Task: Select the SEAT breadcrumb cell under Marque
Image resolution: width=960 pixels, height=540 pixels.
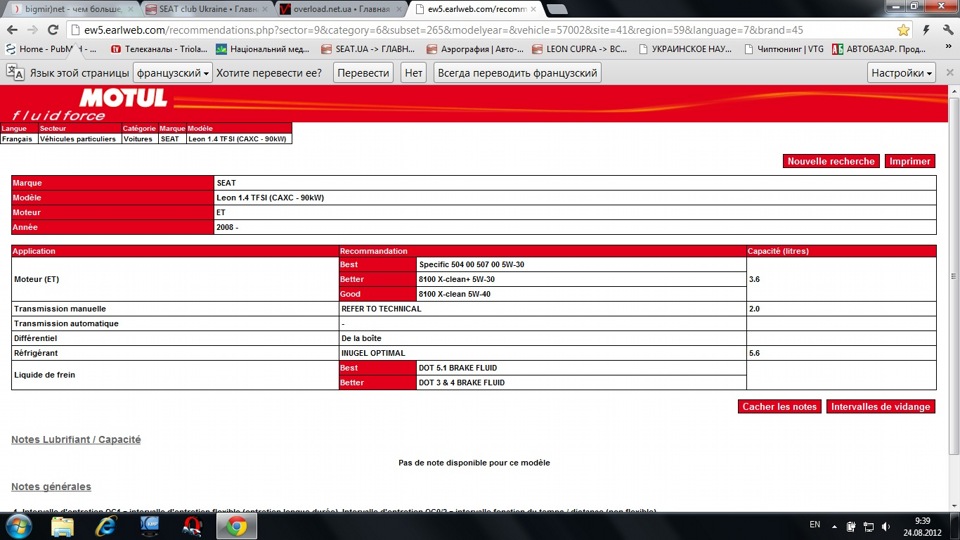Action: (172, 139)
